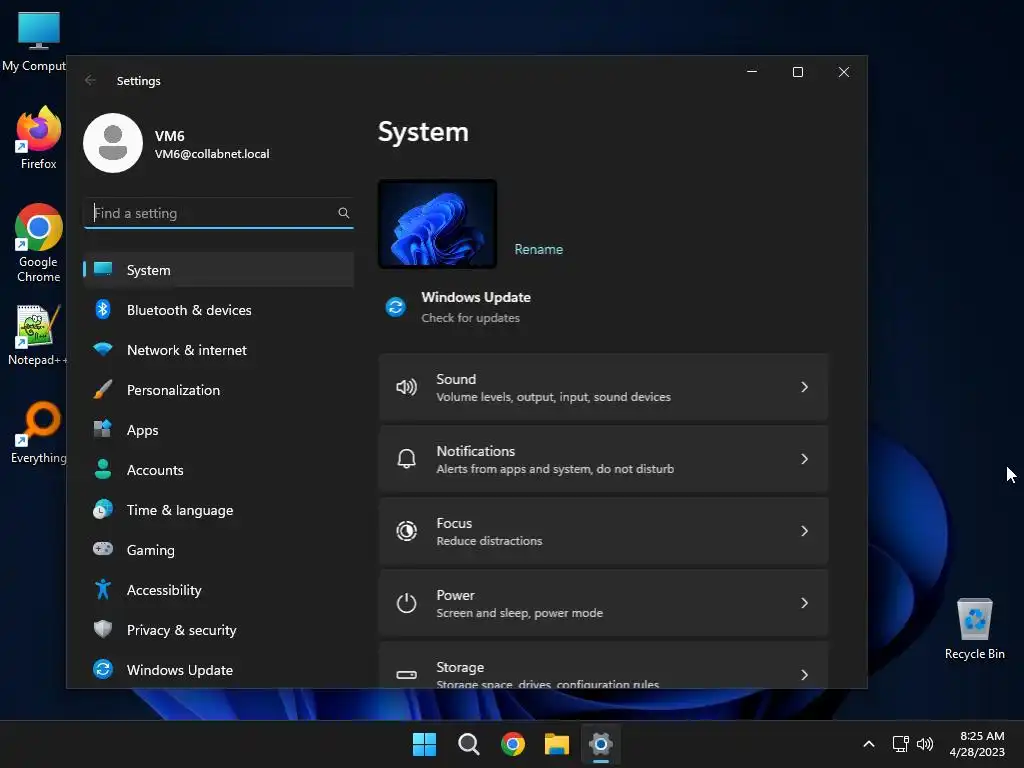The width and height of the screenshot is (1024, 768).
Task: Click the Storage drive icon
Action: coord(406,675)
